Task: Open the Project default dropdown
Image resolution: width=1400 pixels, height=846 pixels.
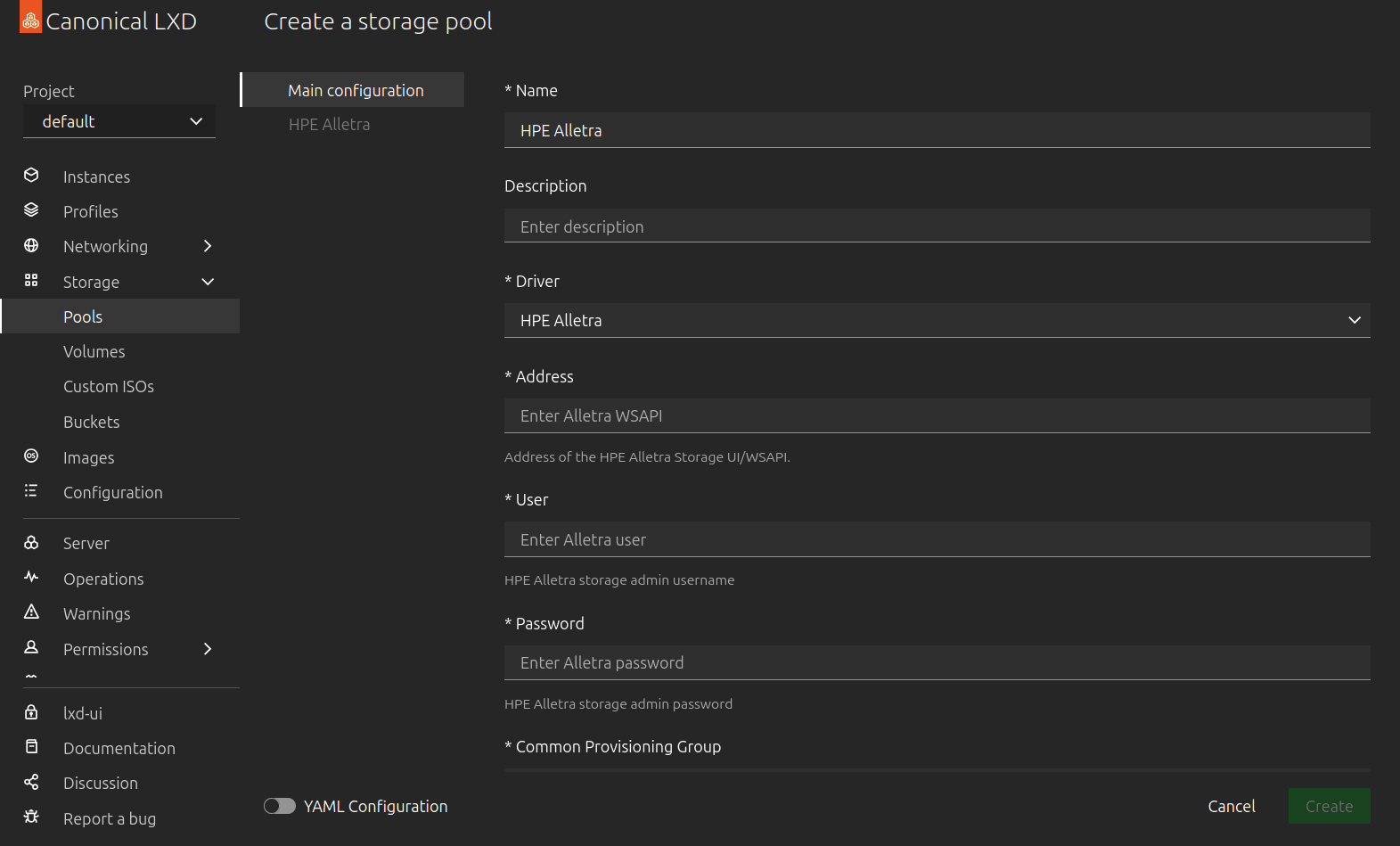Action: [x=119, y=121]
